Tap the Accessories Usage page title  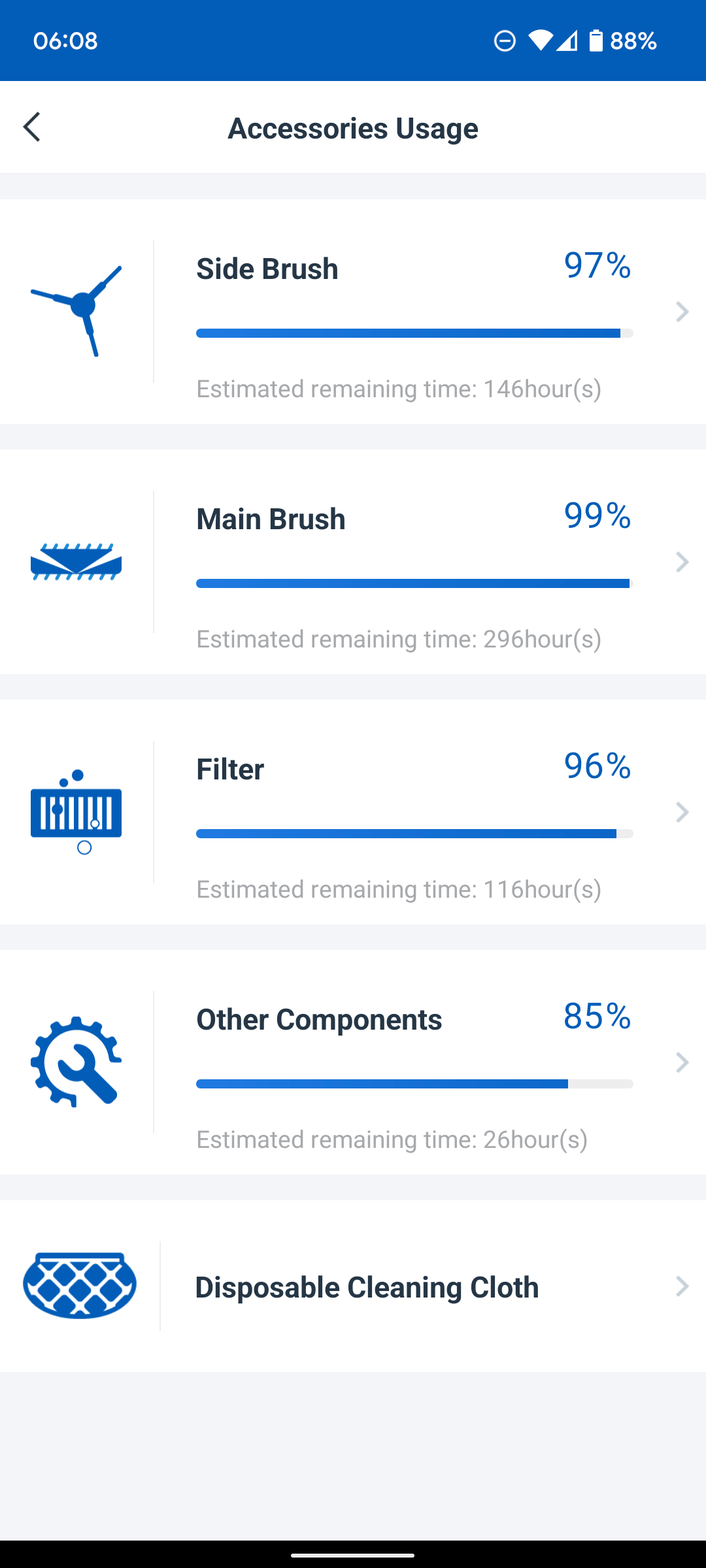[x=353, y=128]
